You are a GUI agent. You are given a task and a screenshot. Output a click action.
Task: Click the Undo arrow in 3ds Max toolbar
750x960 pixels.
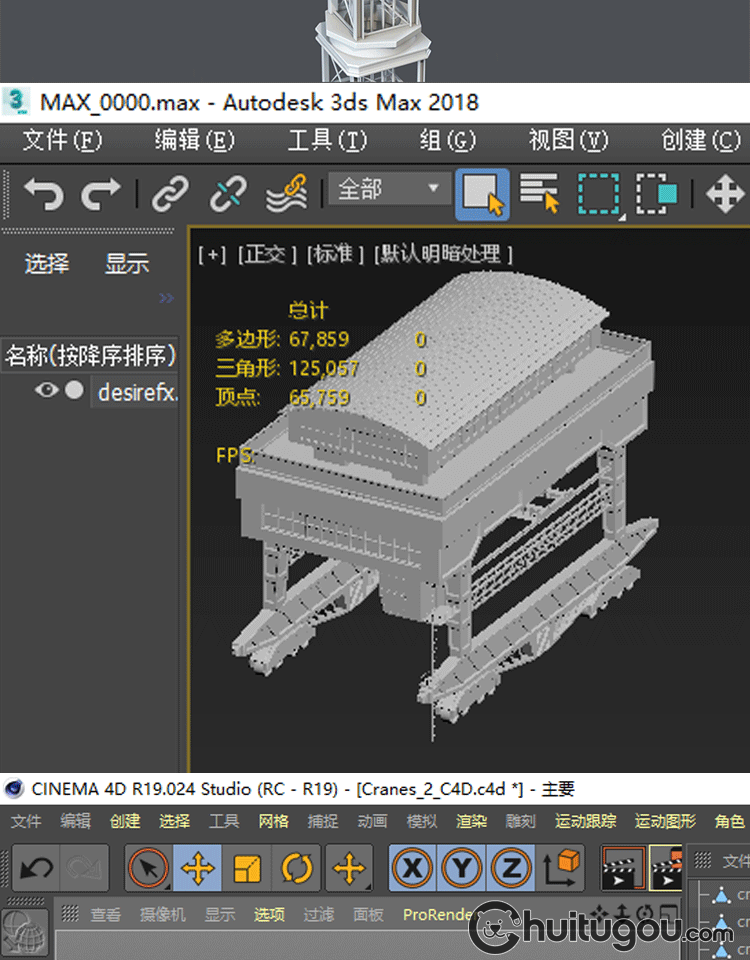(x=43, y=193)
